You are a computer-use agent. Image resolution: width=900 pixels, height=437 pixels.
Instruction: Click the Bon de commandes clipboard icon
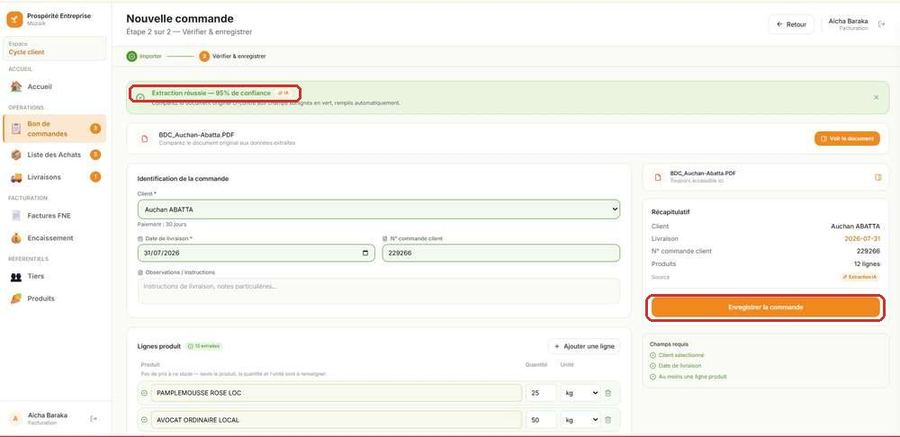(16, 129)
